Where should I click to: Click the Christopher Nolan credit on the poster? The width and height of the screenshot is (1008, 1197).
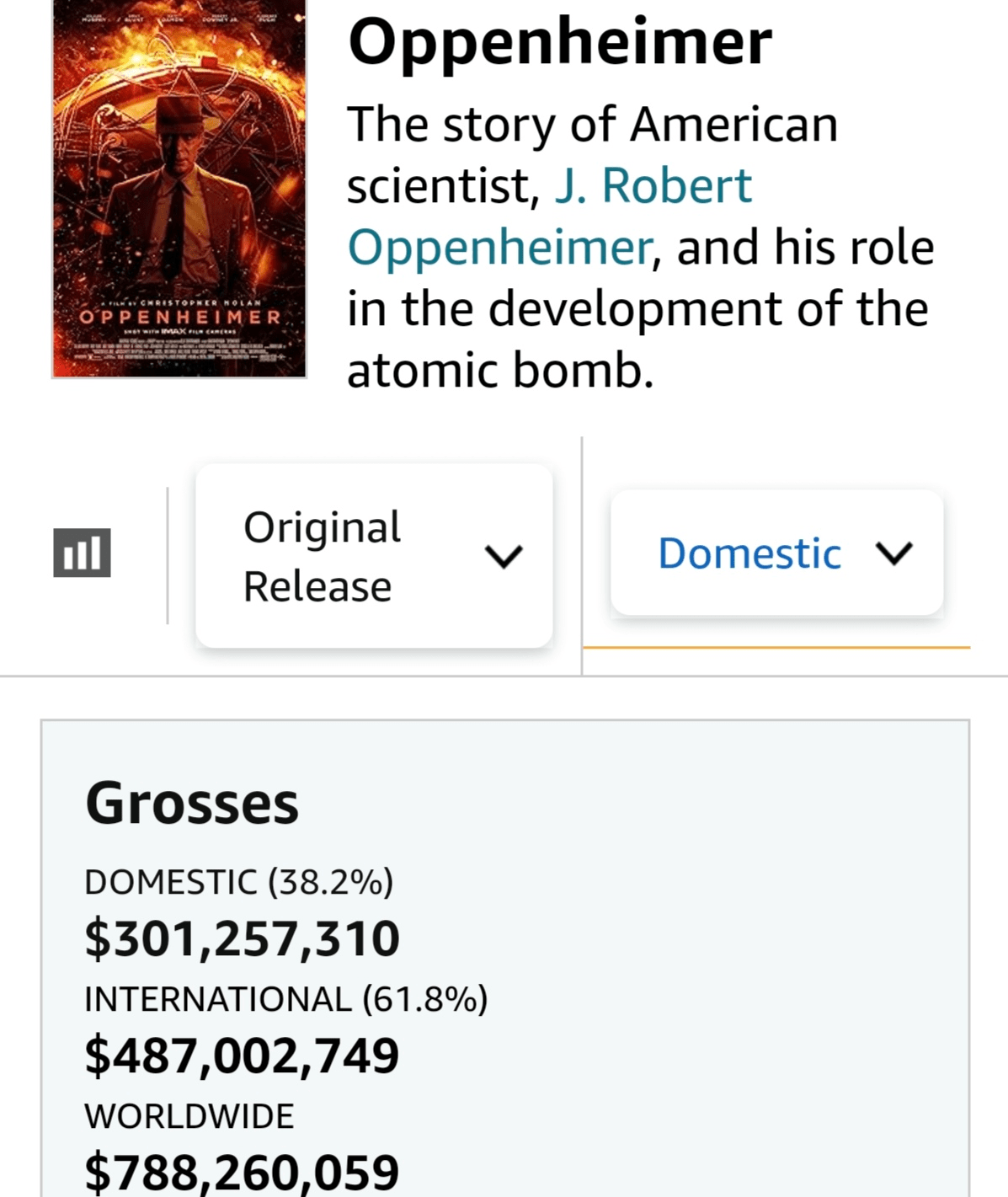coord(199,302)
